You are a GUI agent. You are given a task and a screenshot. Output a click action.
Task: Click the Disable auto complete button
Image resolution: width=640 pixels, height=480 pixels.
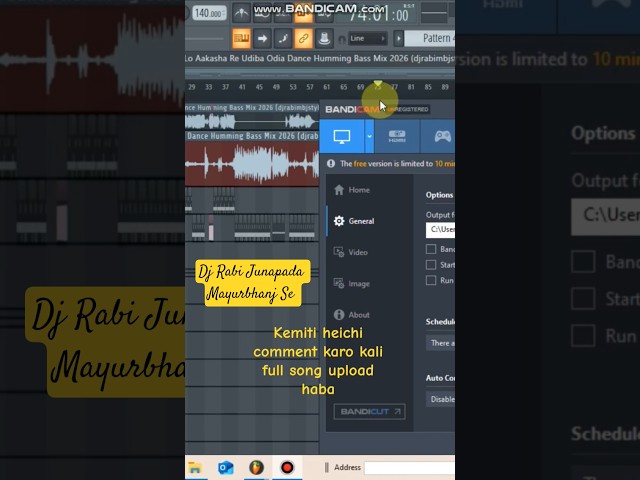[x=440, y=399]
